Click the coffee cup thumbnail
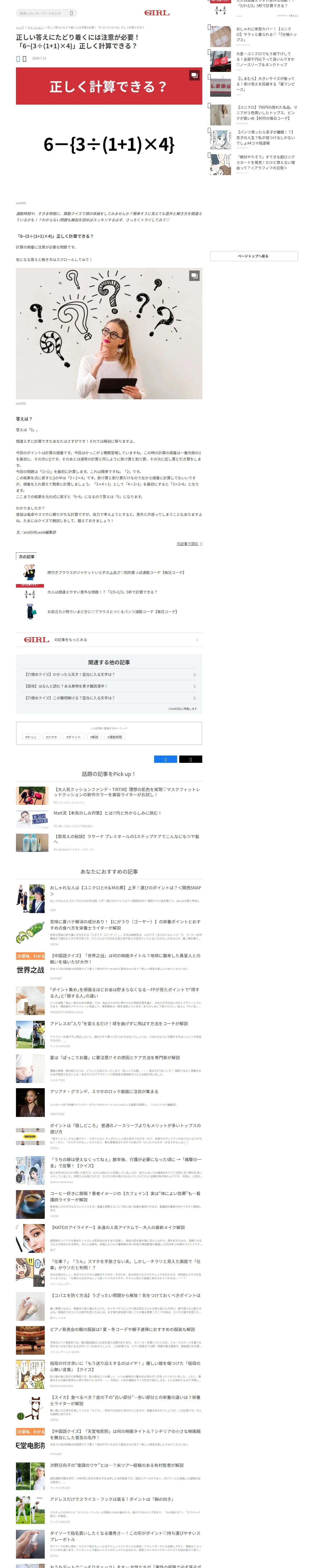The width and height of the screenshot is (314, 1568). point(31,1204)
